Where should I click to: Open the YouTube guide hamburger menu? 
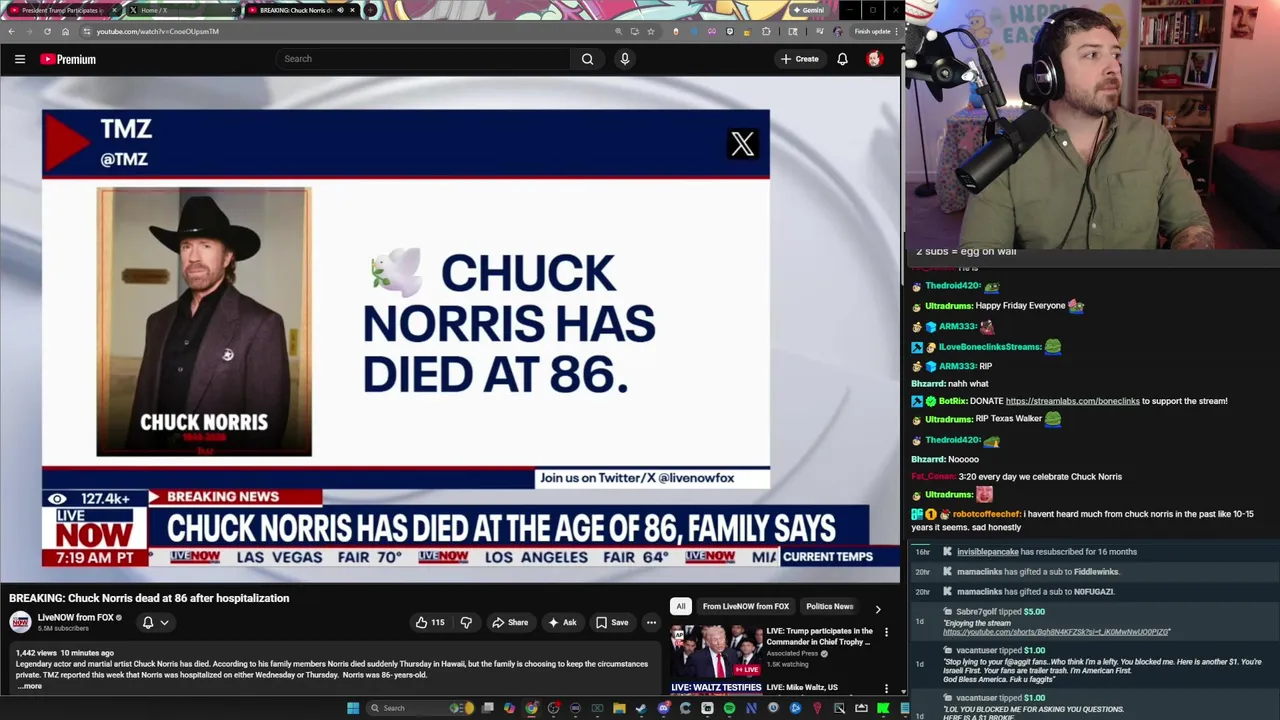point(19,59)
